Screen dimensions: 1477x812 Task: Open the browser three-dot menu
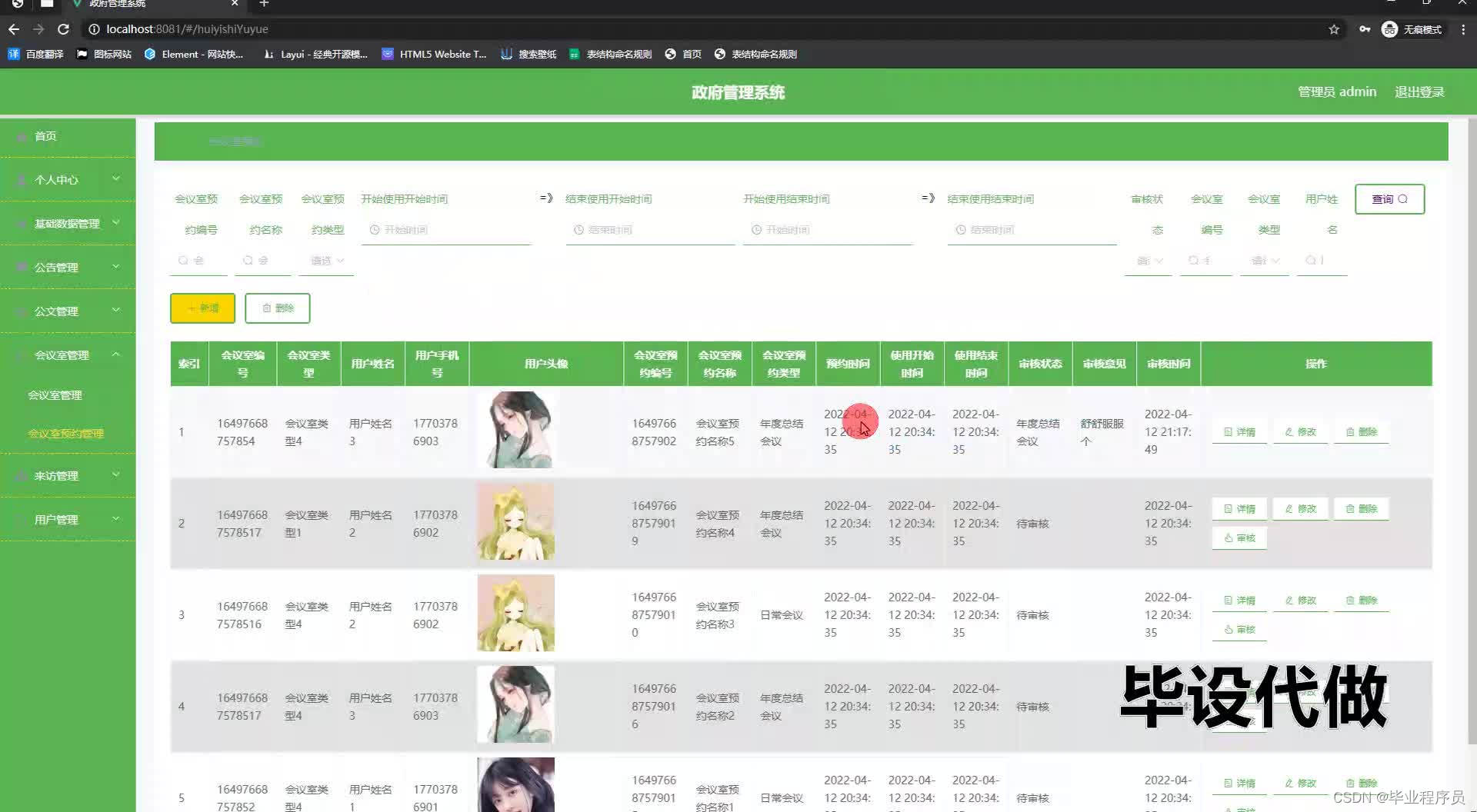[1462, 29]
